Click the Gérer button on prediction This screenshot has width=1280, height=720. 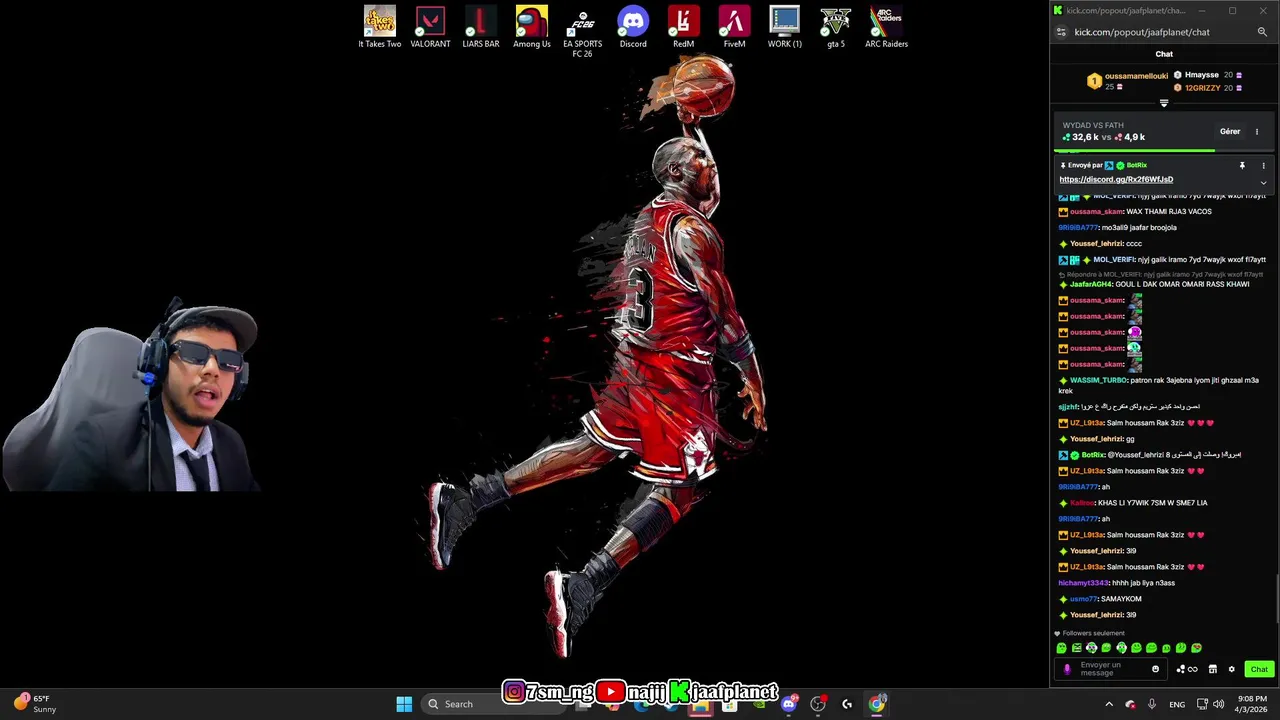pos(1230,131)
